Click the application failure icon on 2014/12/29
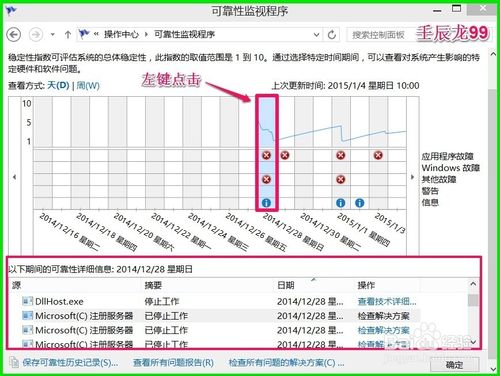500x376 pixels. click(285, 155)
